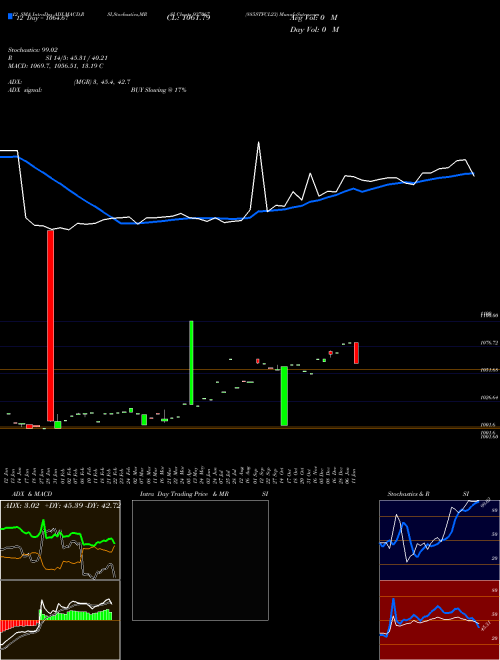
Task: Click the green +DY line in ADX chart
Action: coord(58,535)
